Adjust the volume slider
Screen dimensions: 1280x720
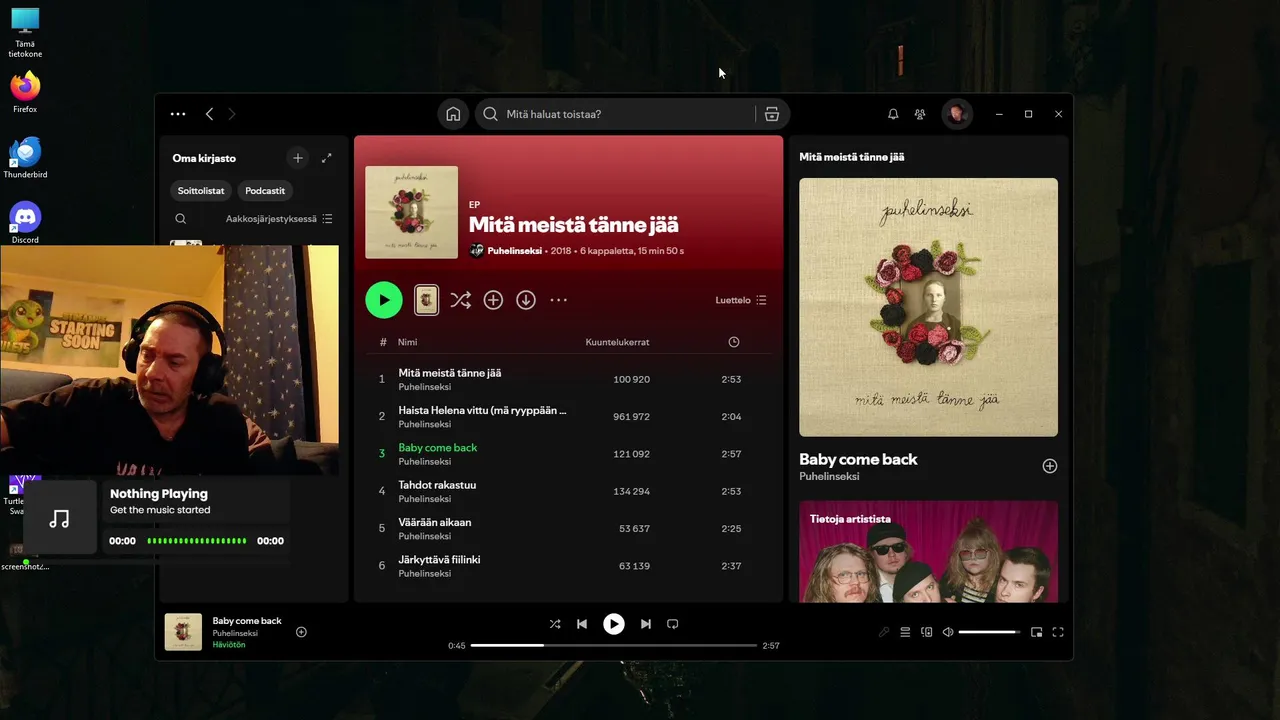click(990, 632)
